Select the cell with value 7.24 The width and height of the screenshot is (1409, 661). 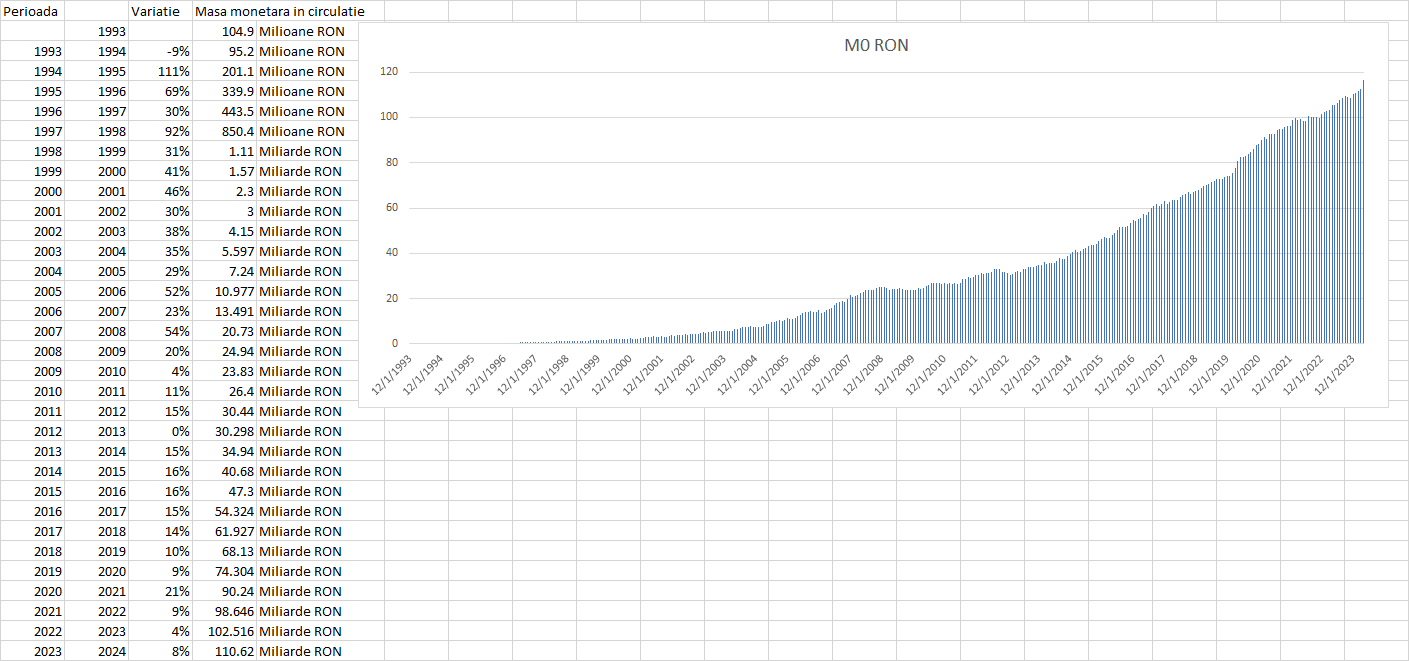point(224,271)
